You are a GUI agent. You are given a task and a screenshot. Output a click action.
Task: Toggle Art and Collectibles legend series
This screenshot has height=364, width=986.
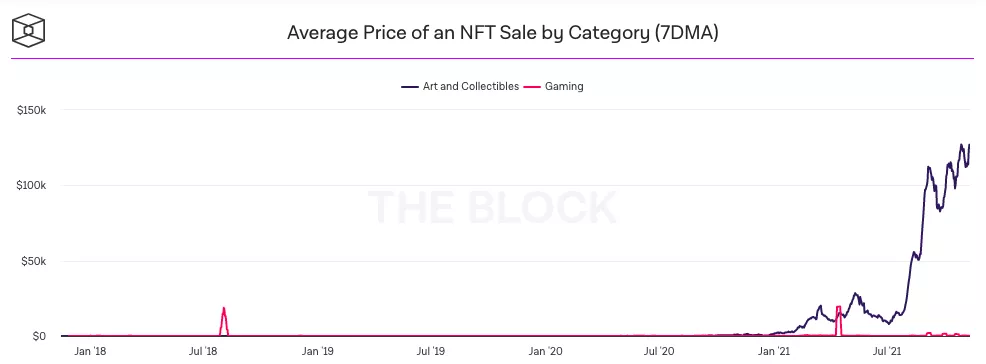(460, 86)
